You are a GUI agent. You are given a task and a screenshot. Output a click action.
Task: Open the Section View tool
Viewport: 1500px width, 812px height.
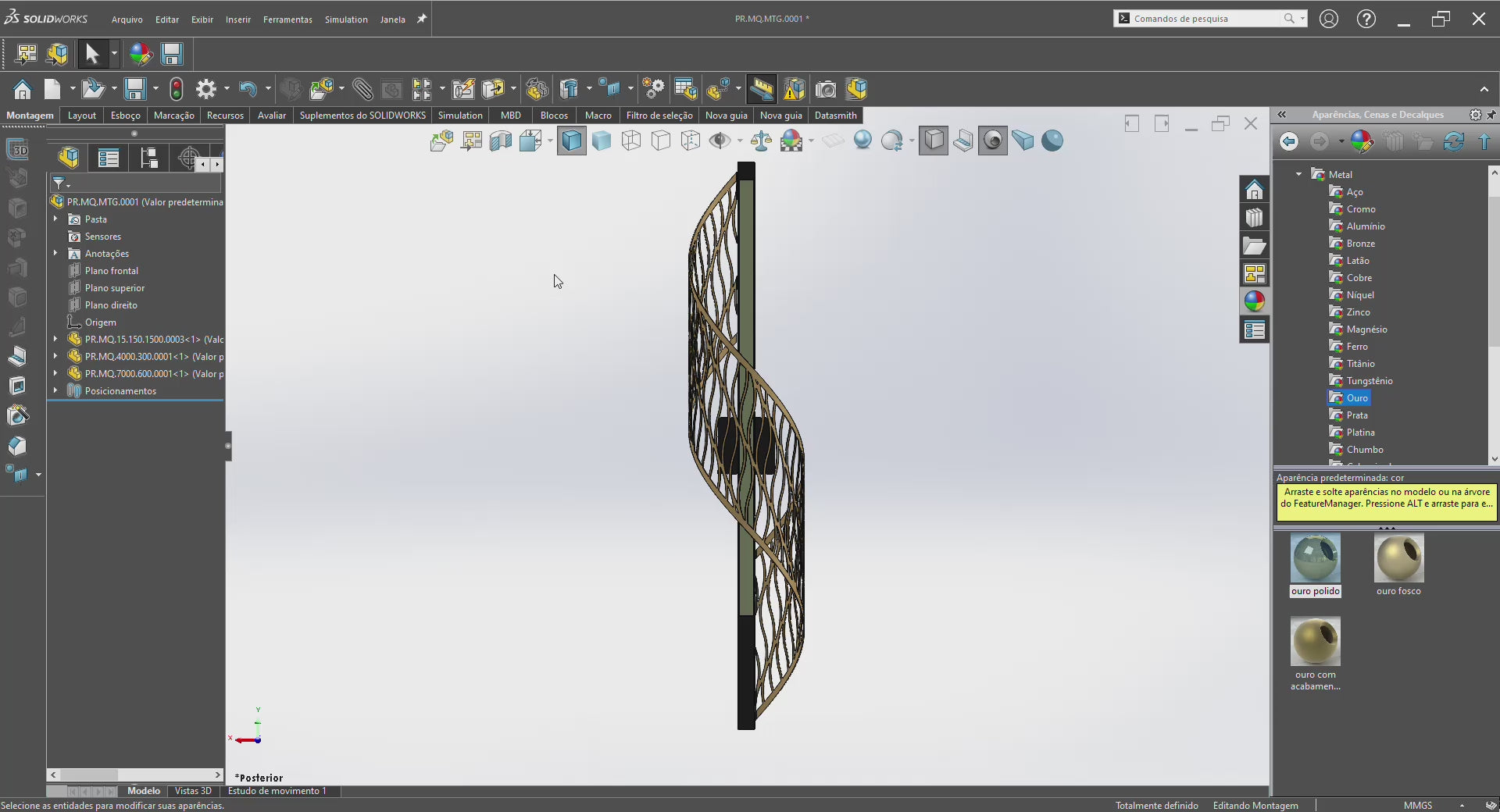click(501, 141)
